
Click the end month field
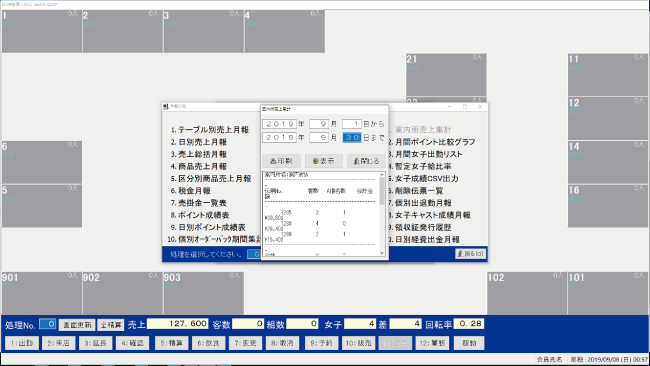319,138
